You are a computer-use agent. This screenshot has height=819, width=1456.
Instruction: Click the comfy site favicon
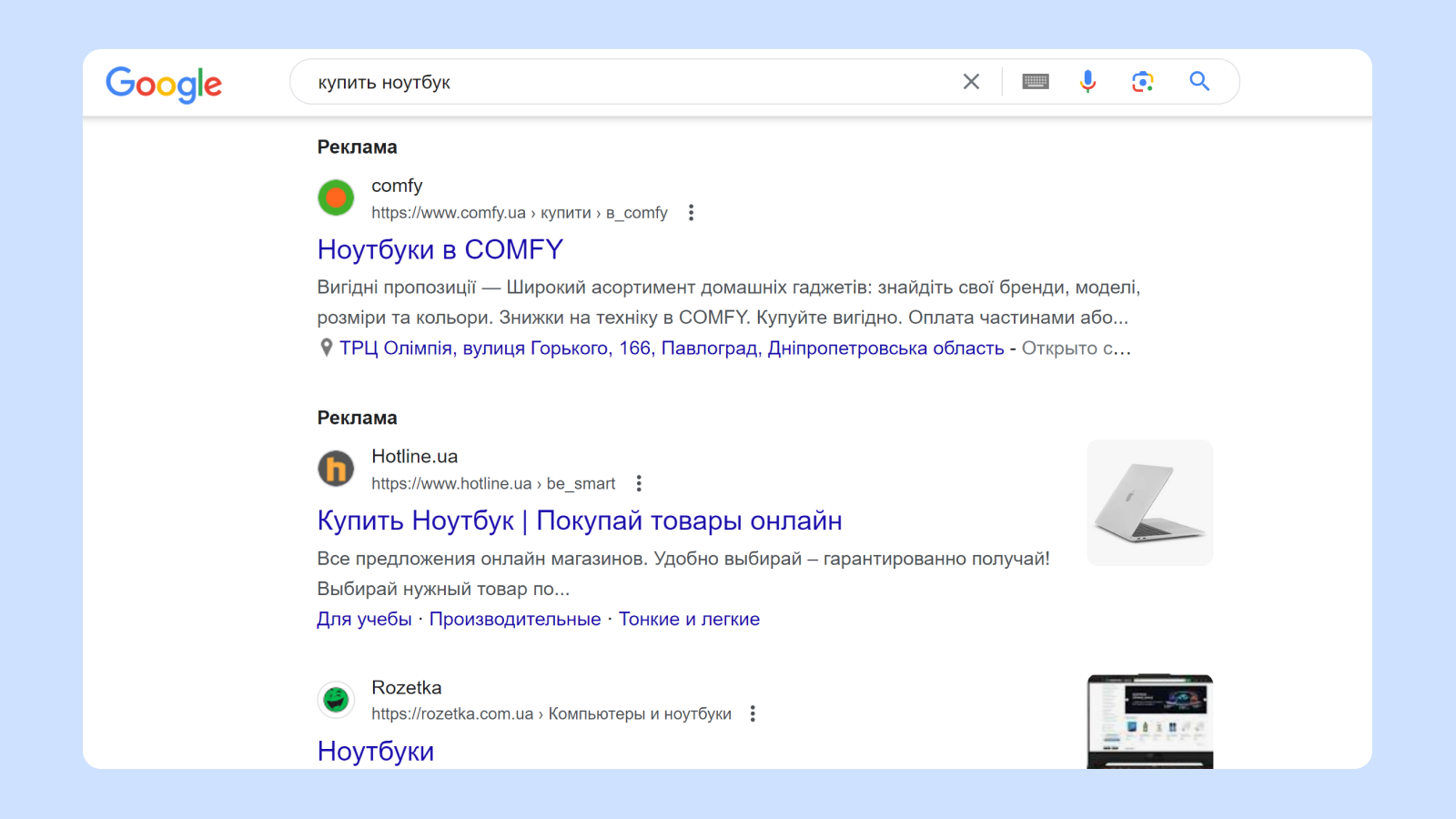point(336,197)
